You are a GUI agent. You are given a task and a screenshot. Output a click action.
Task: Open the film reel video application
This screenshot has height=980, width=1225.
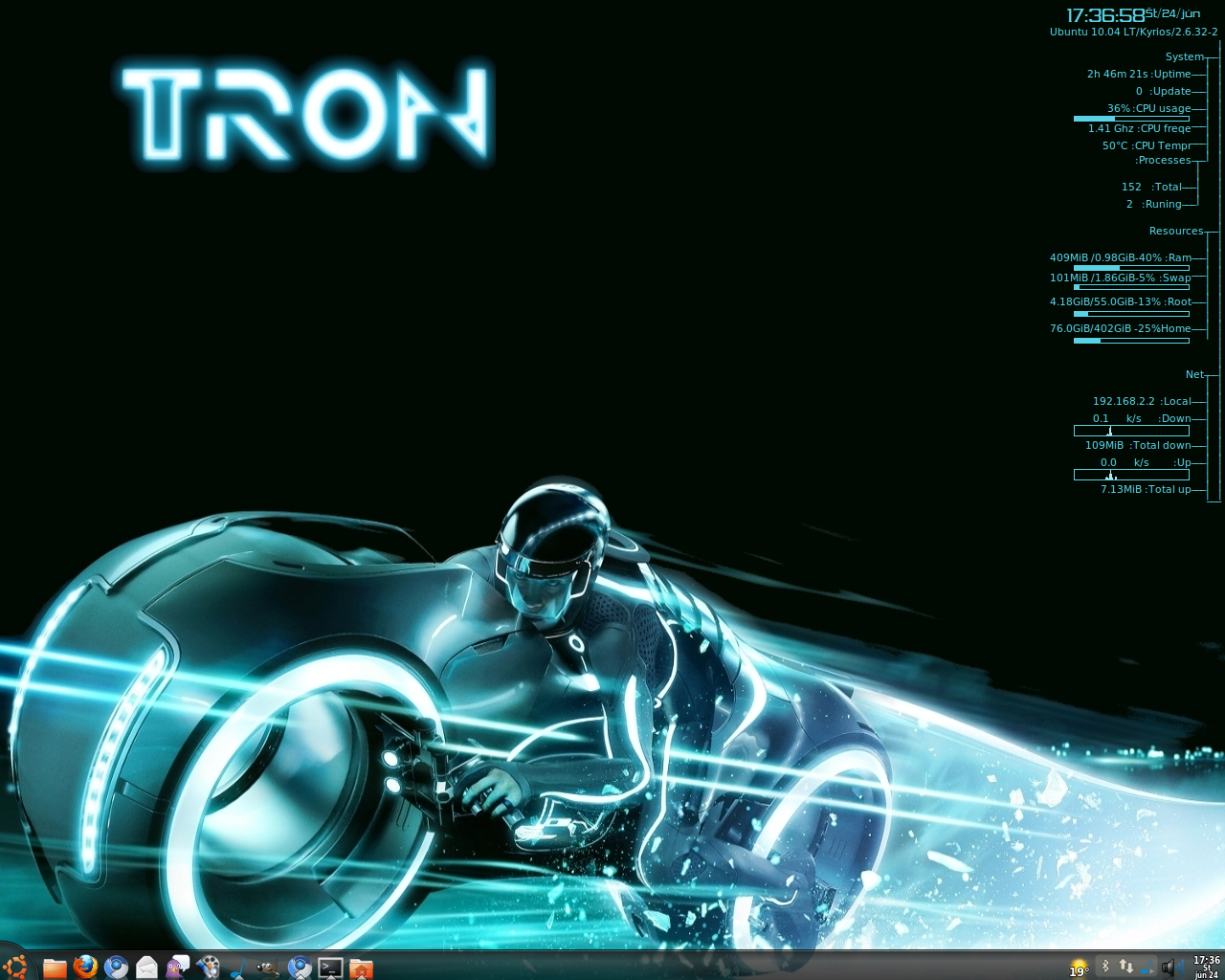[208, 968]
